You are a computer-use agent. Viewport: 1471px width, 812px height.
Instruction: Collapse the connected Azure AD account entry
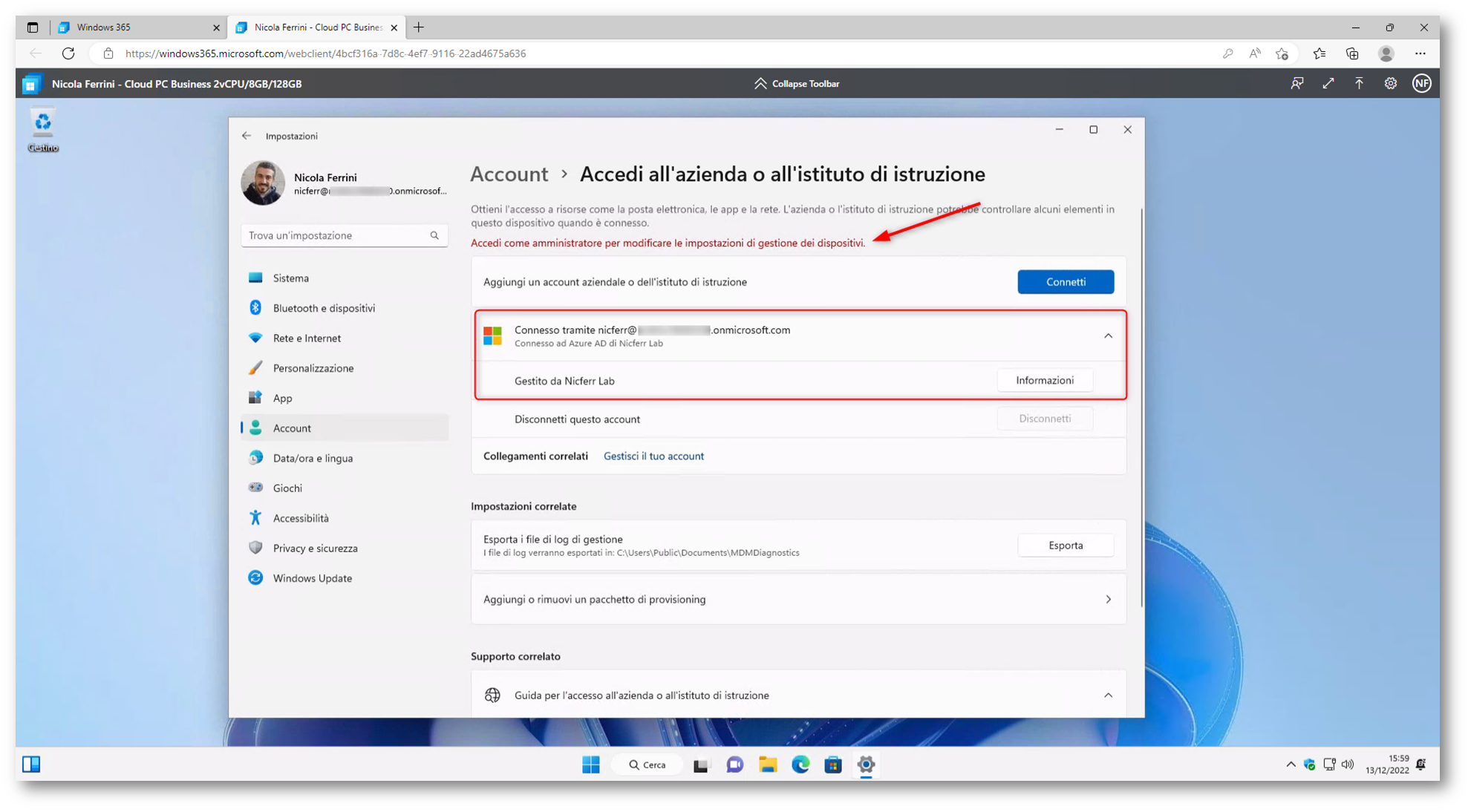[x=1108, y=336]
